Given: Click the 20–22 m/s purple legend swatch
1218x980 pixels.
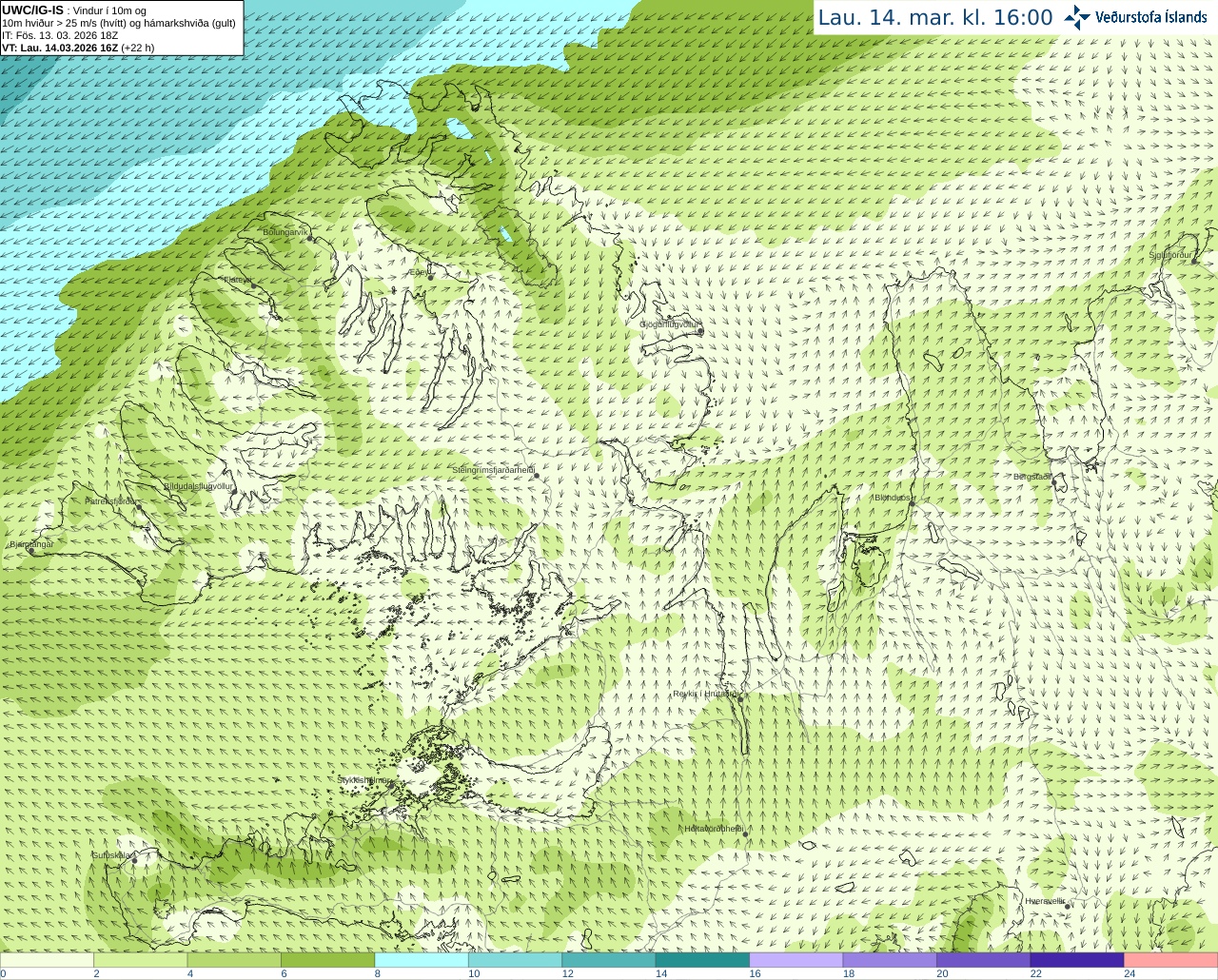Looking at the screenshot, I should [984, 960].
